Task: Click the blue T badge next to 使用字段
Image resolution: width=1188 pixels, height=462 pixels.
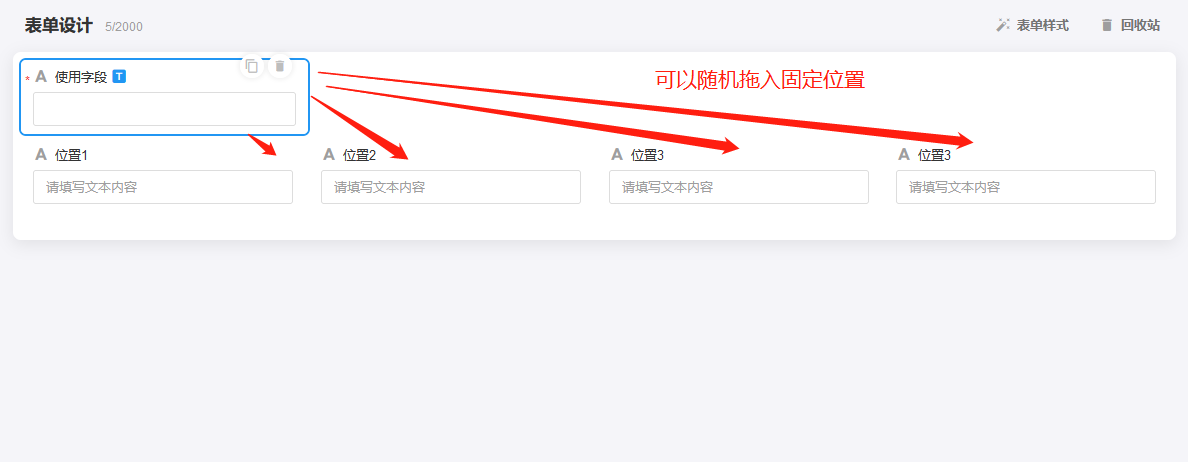Action: pos(119,76)
